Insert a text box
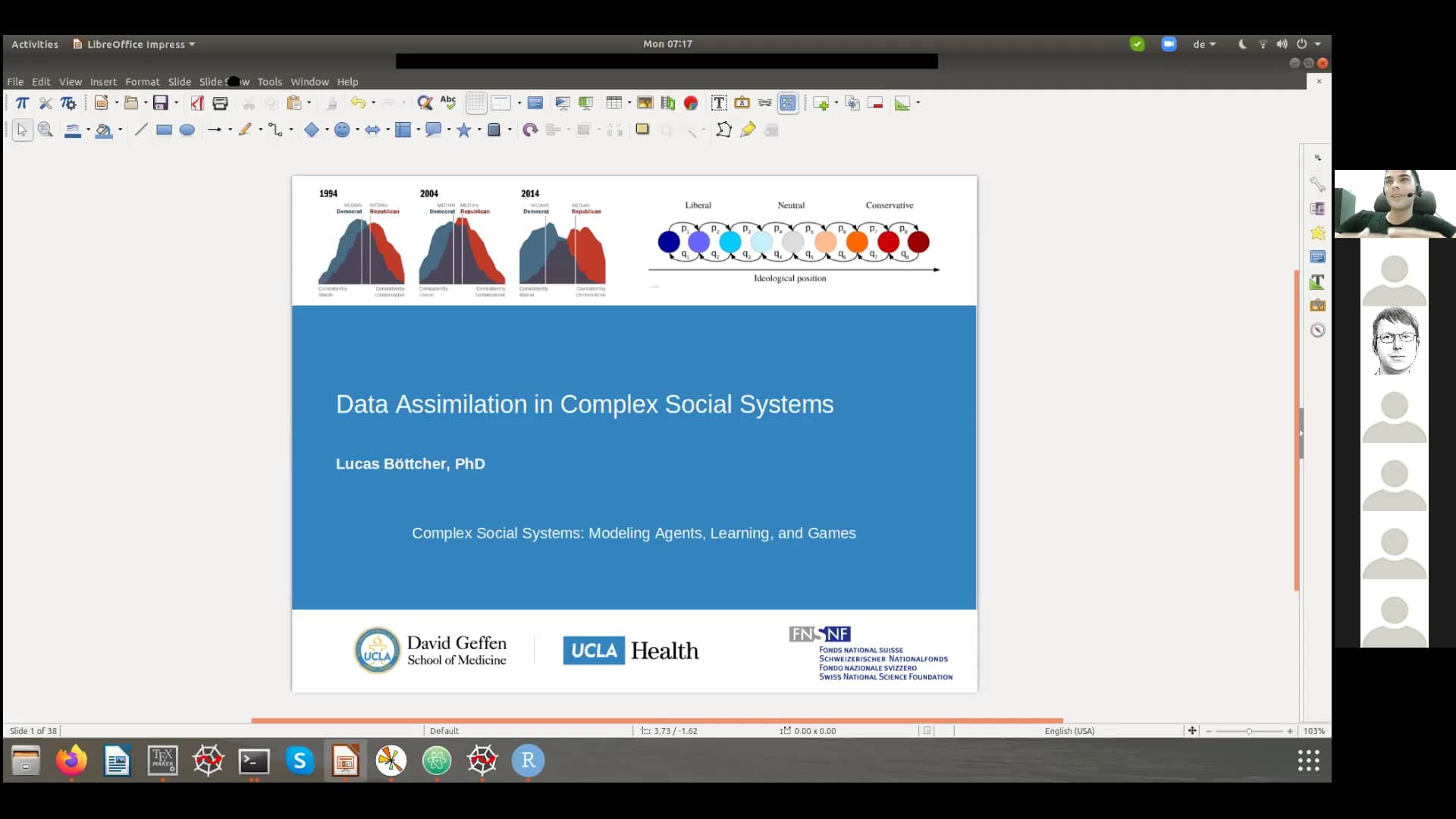The width and height of the screenshot is (1456, 819). point(719,103)
